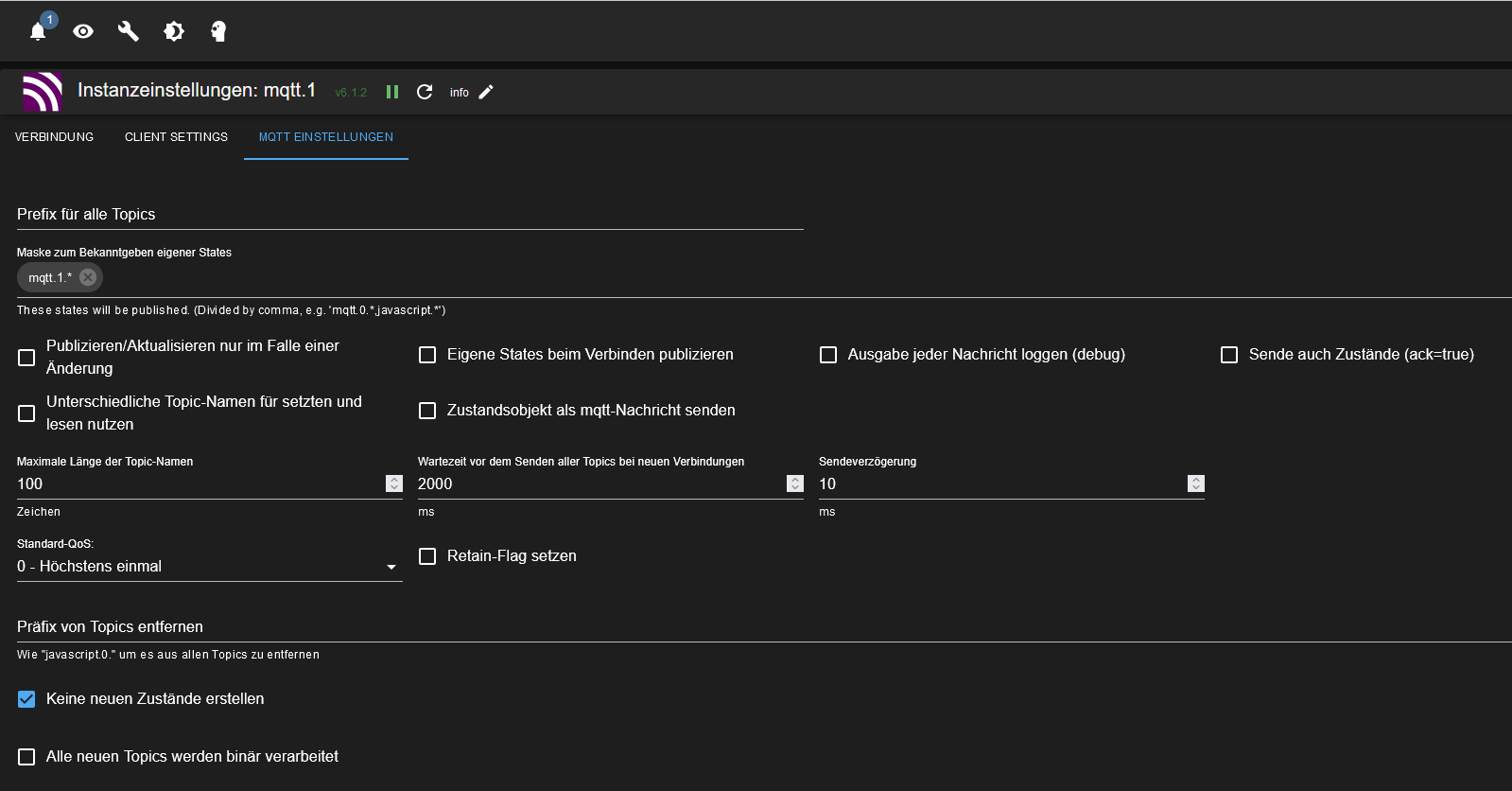Enable Sende auch Zustände (ack=true)
Viewport: 1512px width, 791px height.
pyautogui.click(x=1229, y=355)
